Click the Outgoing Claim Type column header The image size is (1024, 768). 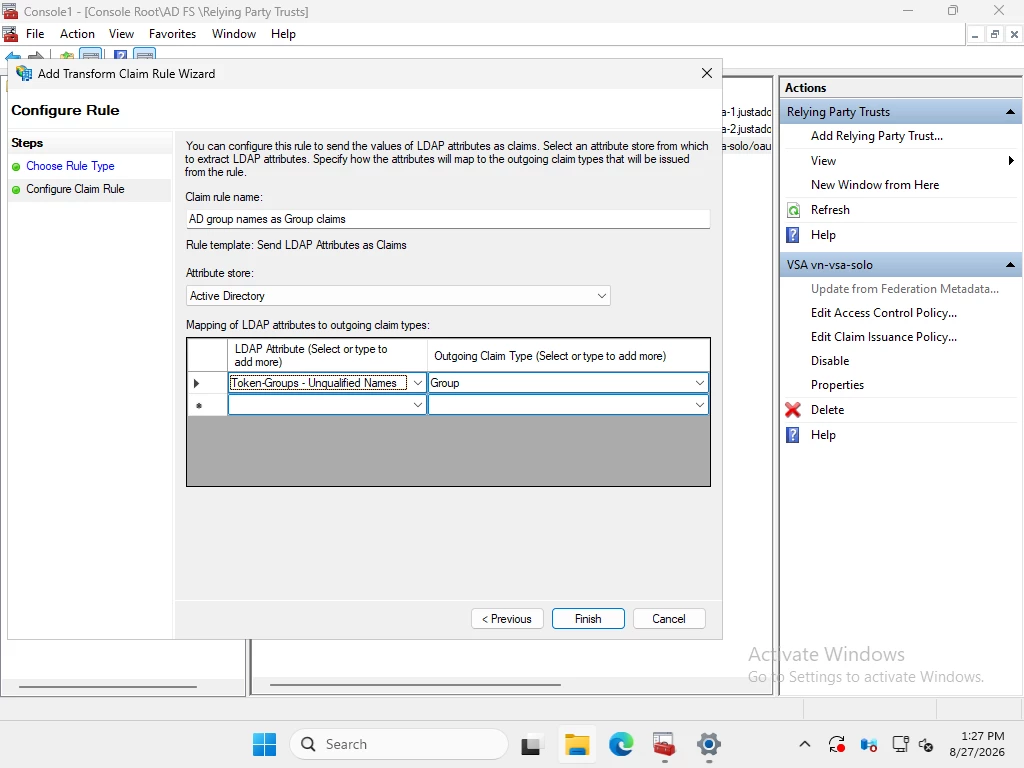pyautogui.click(x=568, y=356)
